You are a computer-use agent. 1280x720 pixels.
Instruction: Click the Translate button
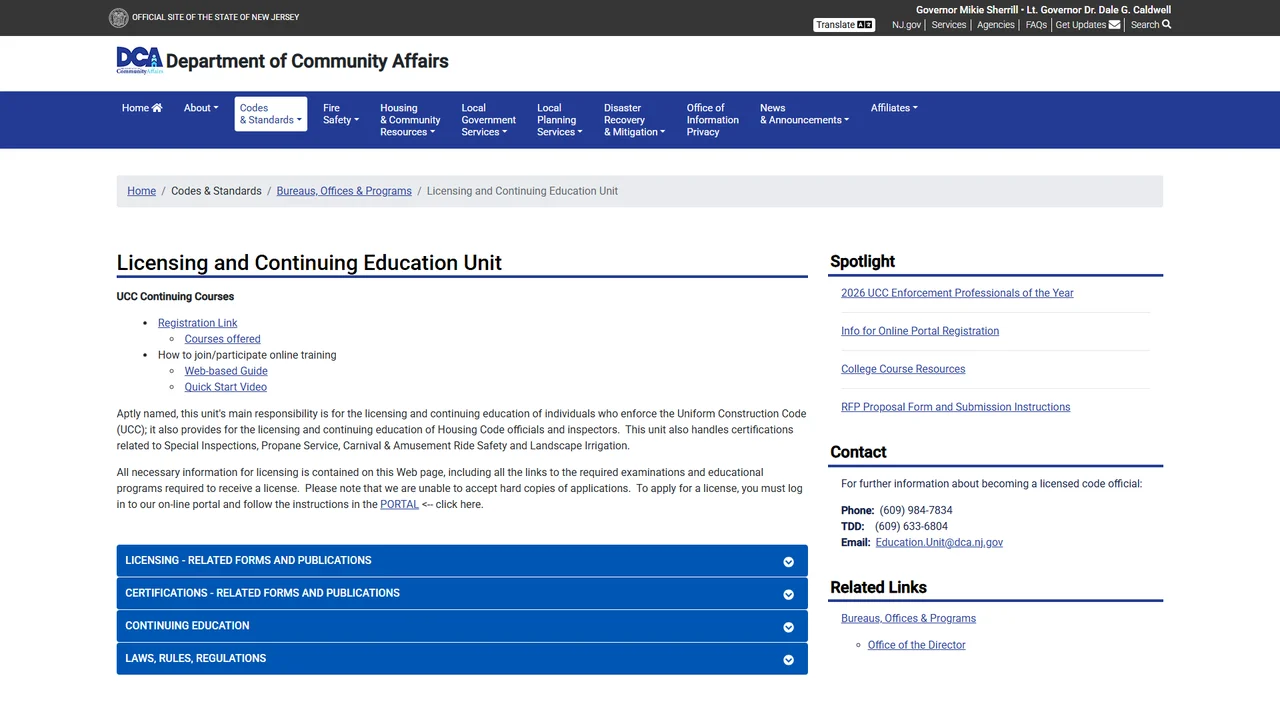[844, 25]
